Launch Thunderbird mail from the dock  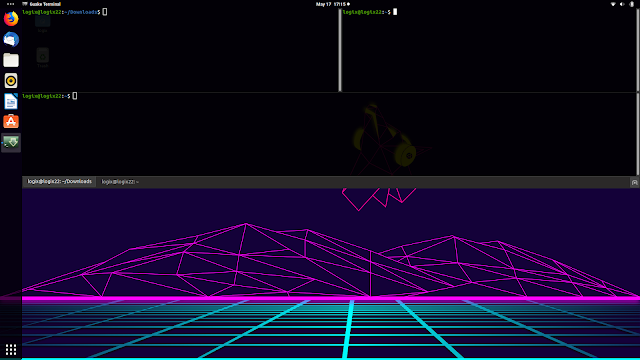click(x=11, y=40)
